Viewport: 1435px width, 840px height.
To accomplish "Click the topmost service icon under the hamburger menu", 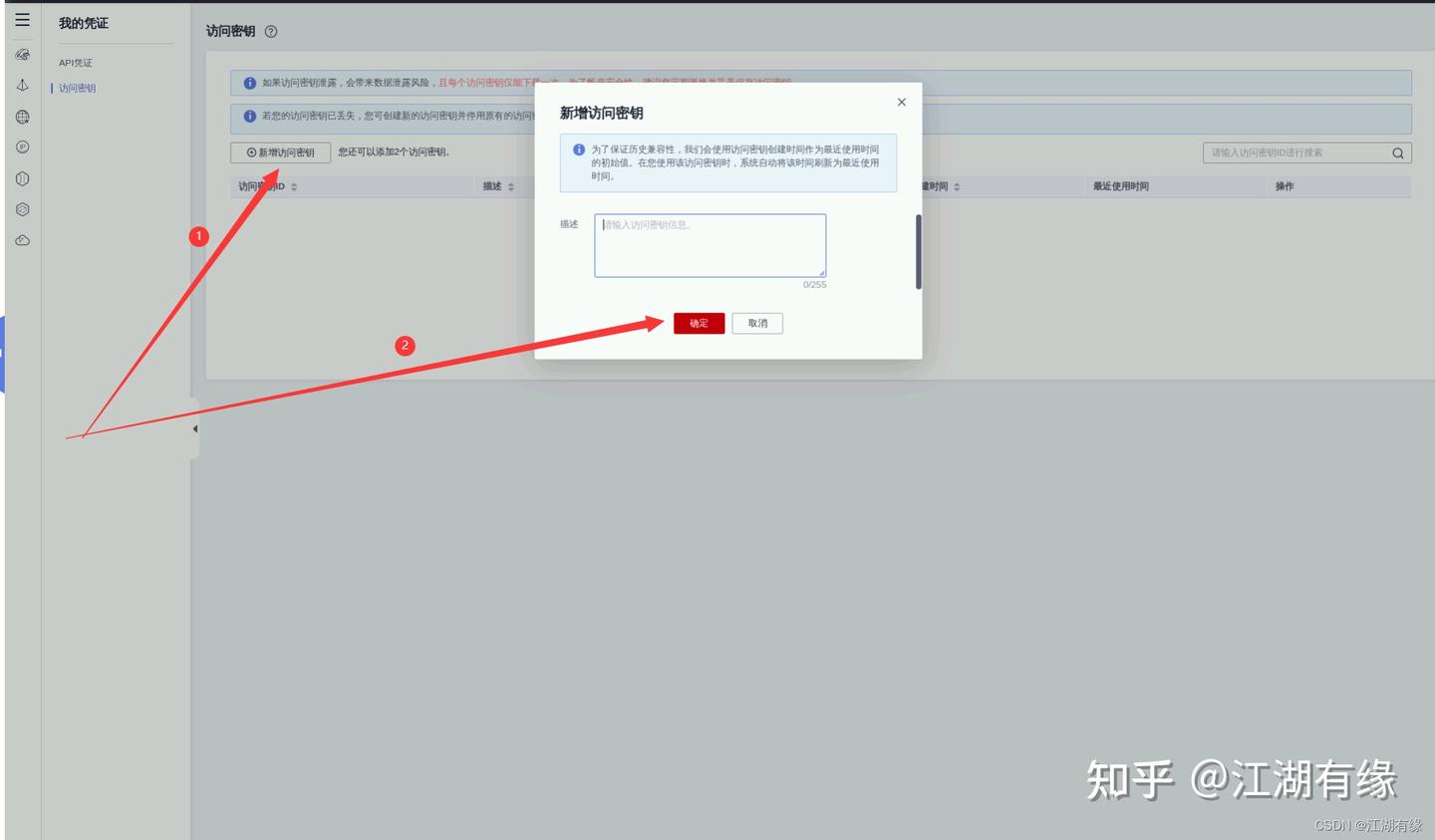I will pos(22,54).
